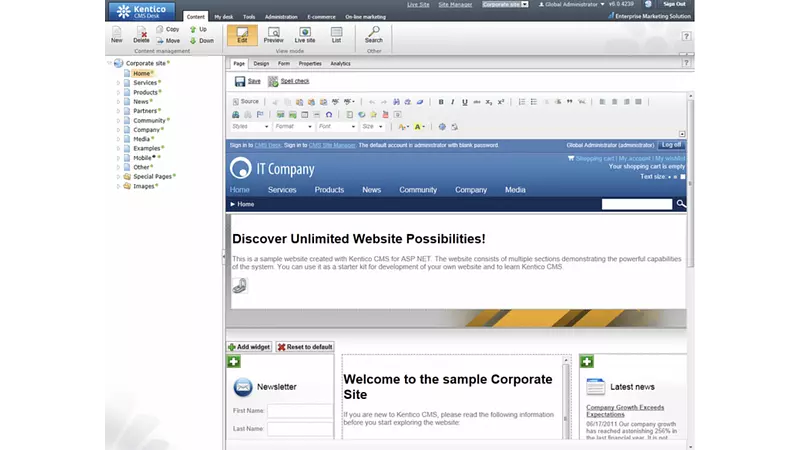
Task: Insert table icon in editor toolbar
Action: click(305, 114)
